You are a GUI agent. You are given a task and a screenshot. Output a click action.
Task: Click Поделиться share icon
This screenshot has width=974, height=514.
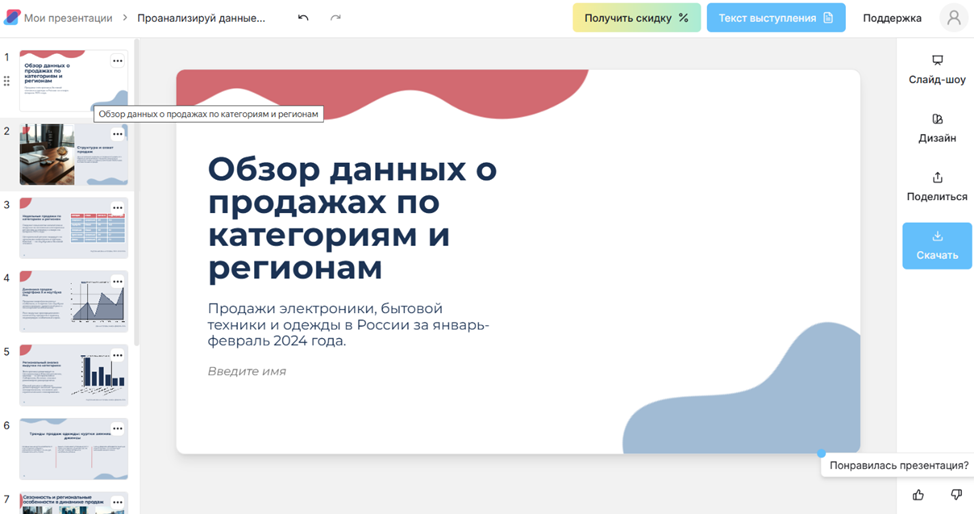click(x=937, y=178)
